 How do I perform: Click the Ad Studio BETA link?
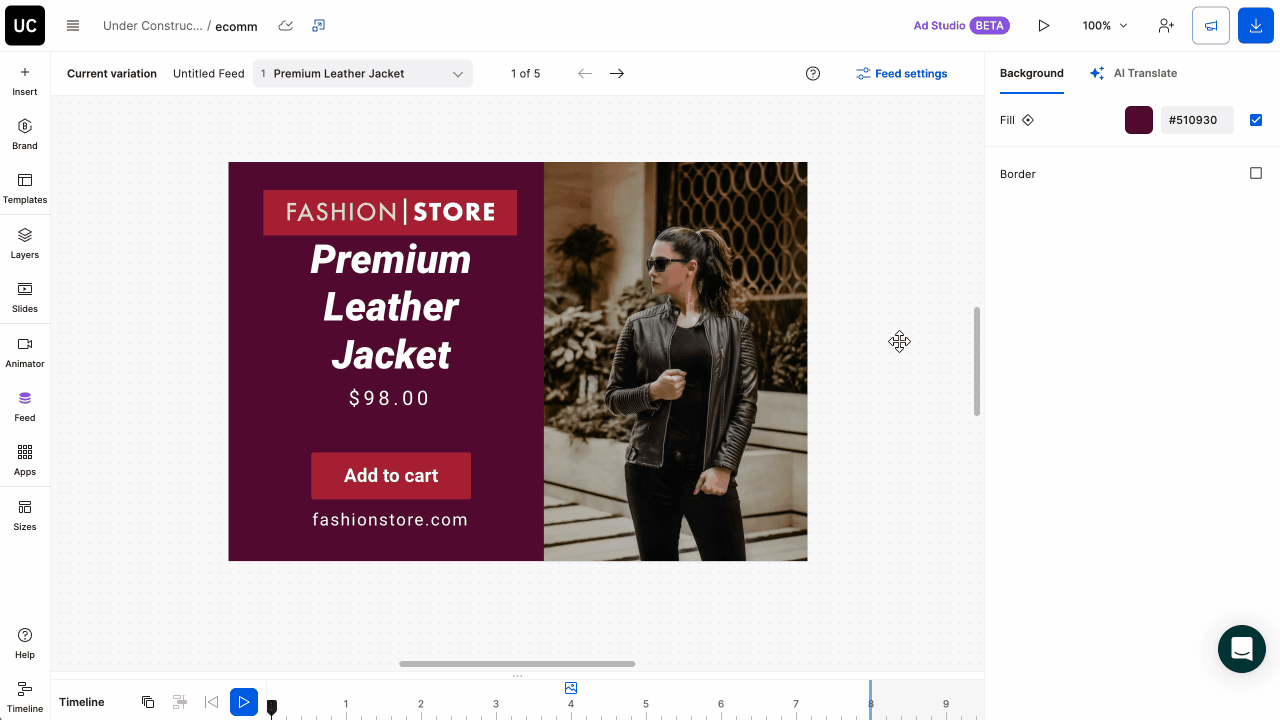(x=961, y=26)
